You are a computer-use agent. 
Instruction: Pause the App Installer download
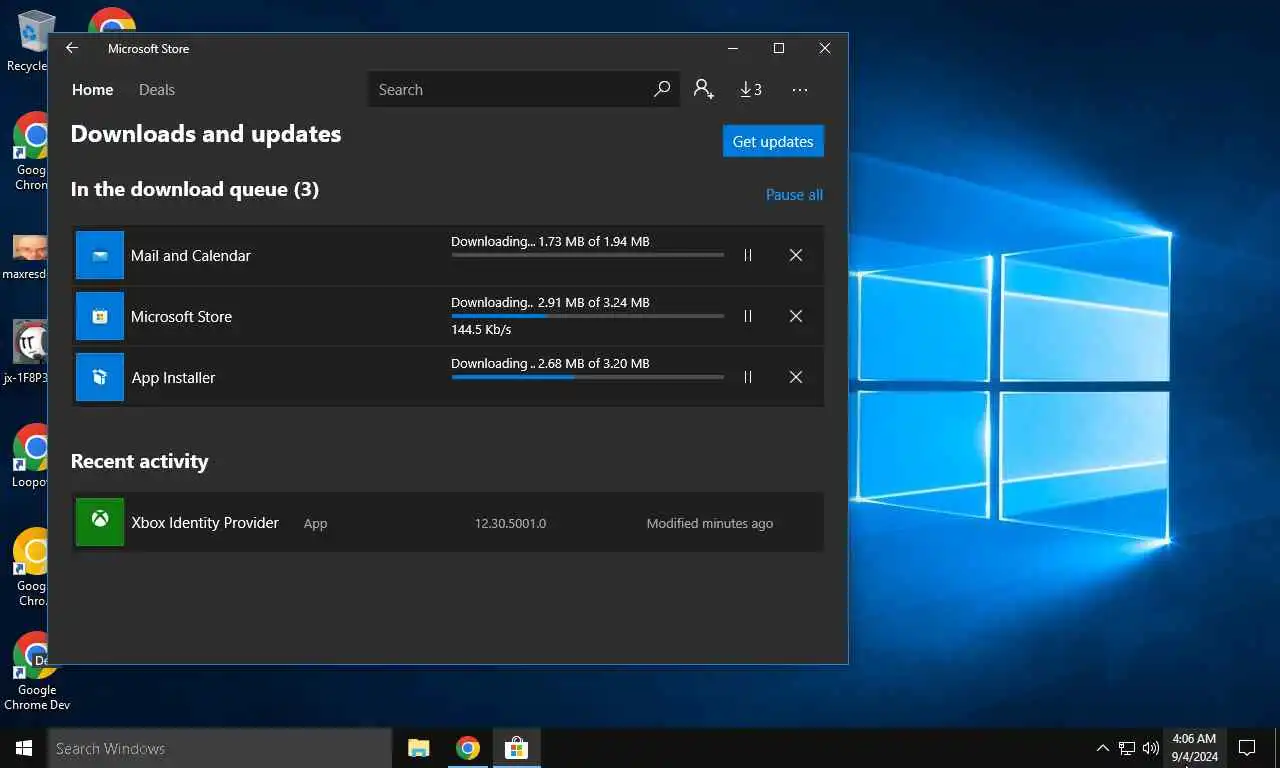coord(748,377)
